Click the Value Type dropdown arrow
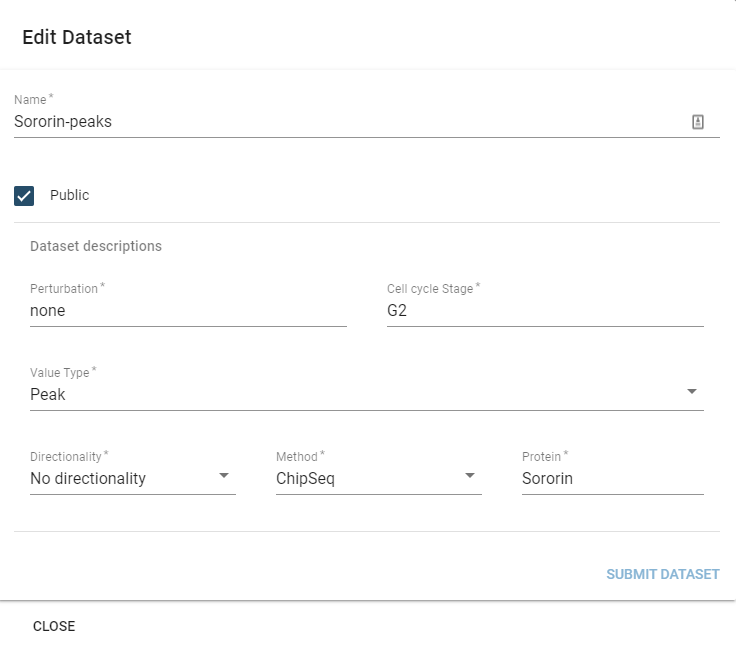736x650 pixels. coord(692,392)
